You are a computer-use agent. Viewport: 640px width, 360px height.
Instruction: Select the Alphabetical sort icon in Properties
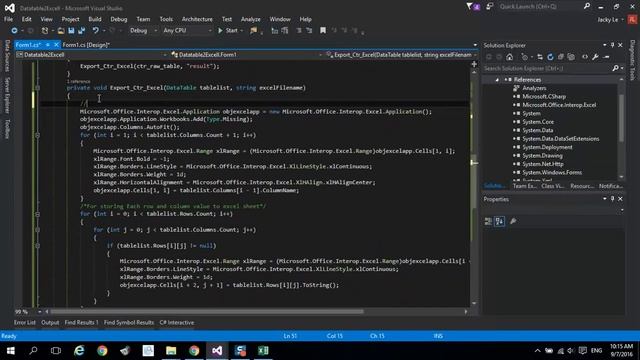pyautogui.click(x=500, y=221)
